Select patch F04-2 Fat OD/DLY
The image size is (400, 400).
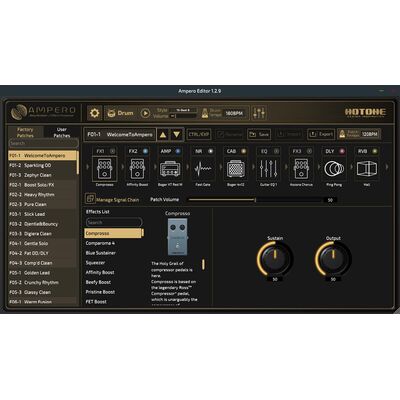click(43, 253)
